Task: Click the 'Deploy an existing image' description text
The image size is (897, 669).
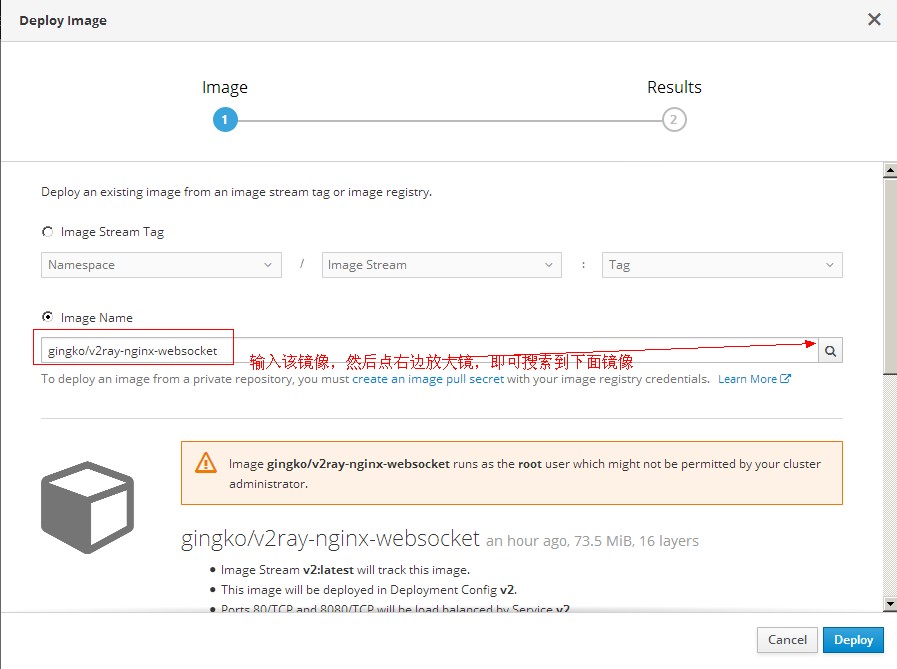Action: point(236,192)
